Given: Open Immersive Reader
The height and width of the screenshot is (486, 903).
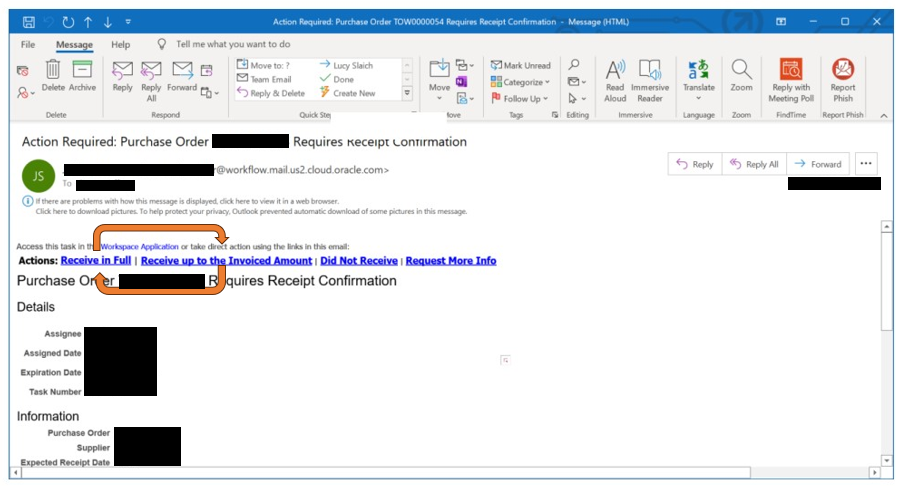Looking at the screenshot, I should (650, 81).
